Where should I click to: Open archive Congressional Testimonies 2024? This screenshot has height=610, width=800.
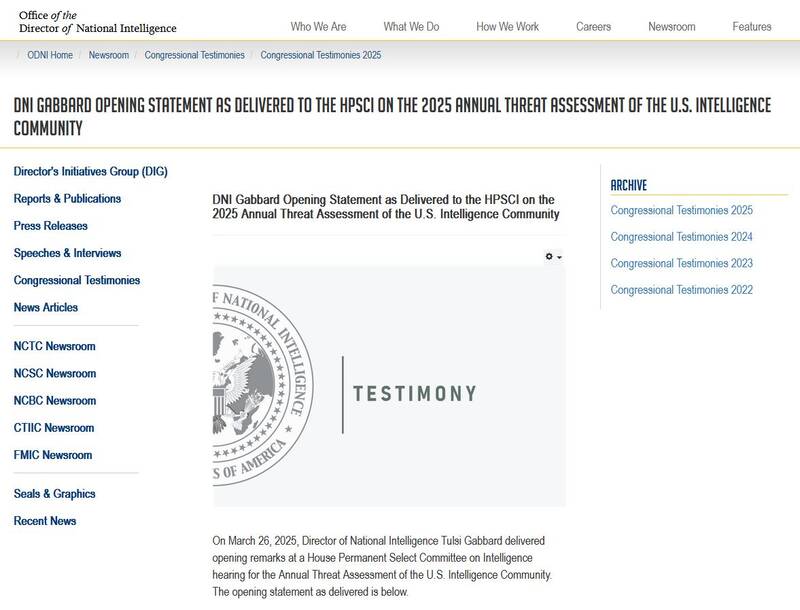(682, 237)
